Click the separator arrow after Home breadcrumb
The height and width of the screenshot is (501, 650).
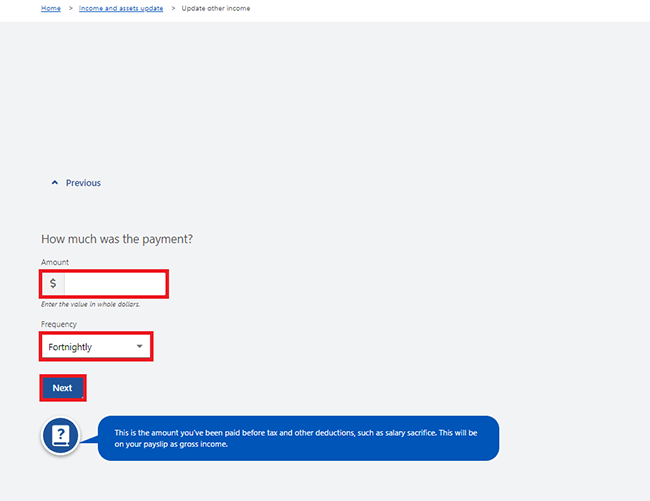click(70, 8)
